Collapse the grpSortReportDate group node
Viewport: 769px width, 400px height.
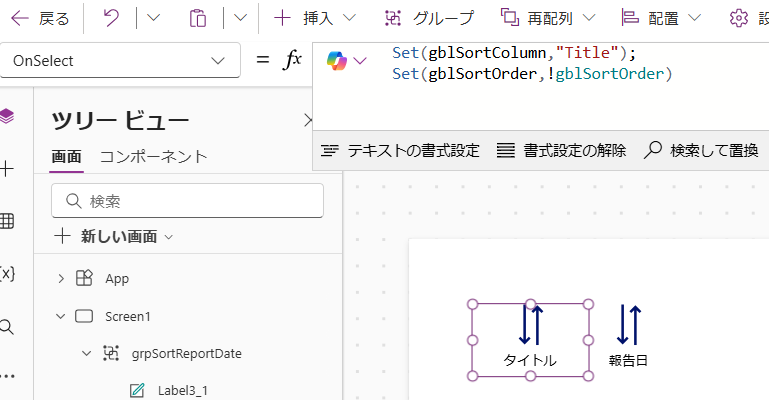point(86,353)
